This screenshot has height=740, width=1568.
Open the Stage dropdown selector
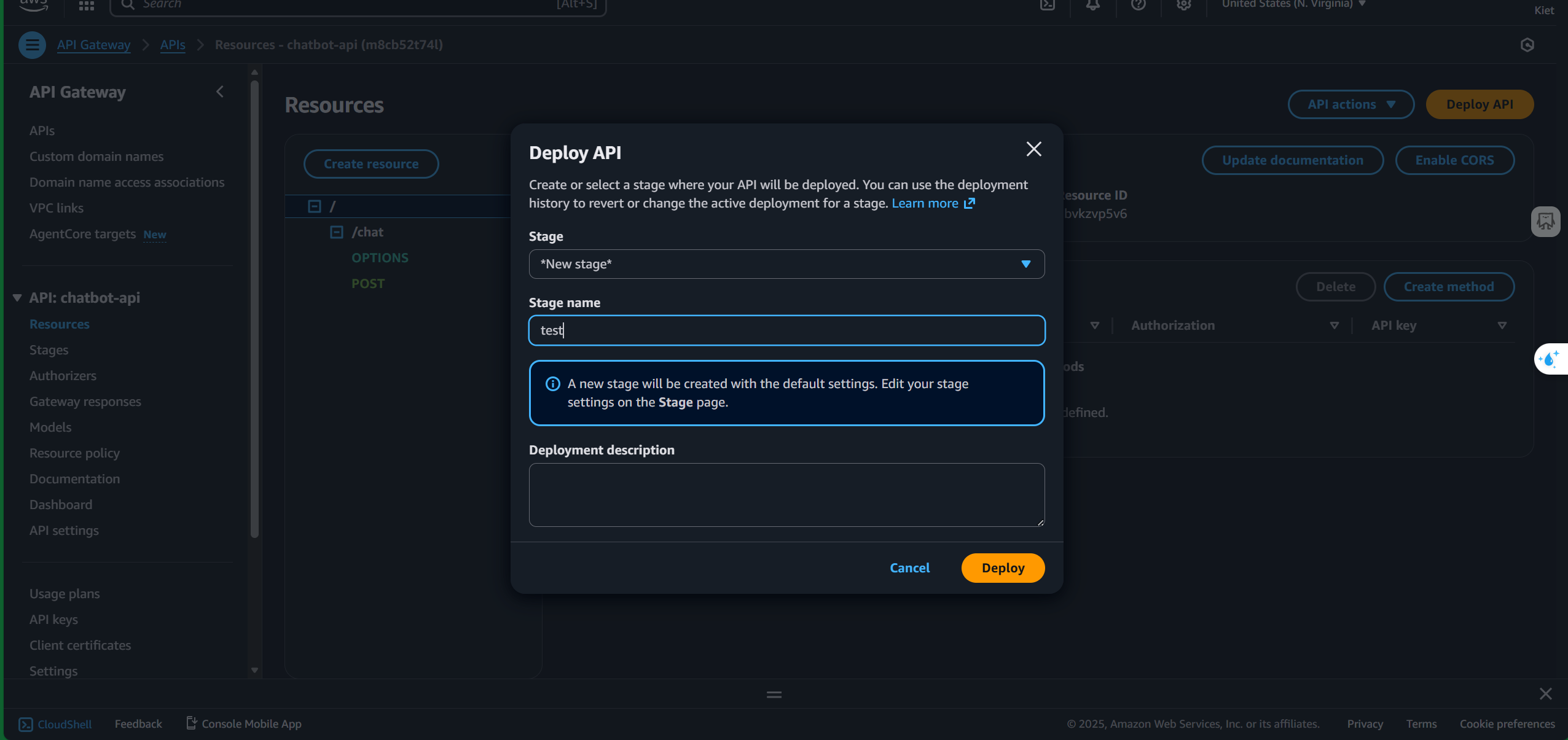point(786,264)
